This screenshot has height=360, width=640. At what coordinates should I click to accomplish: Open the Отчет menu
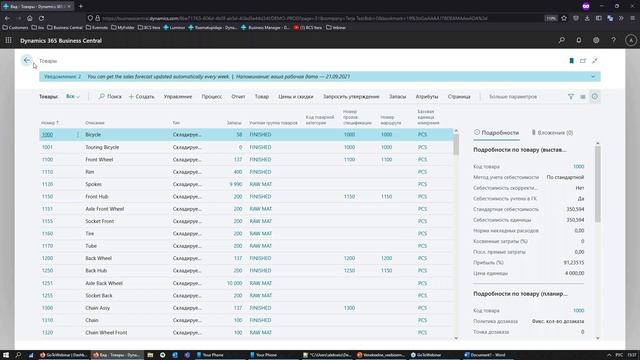(x=238, y=97)
